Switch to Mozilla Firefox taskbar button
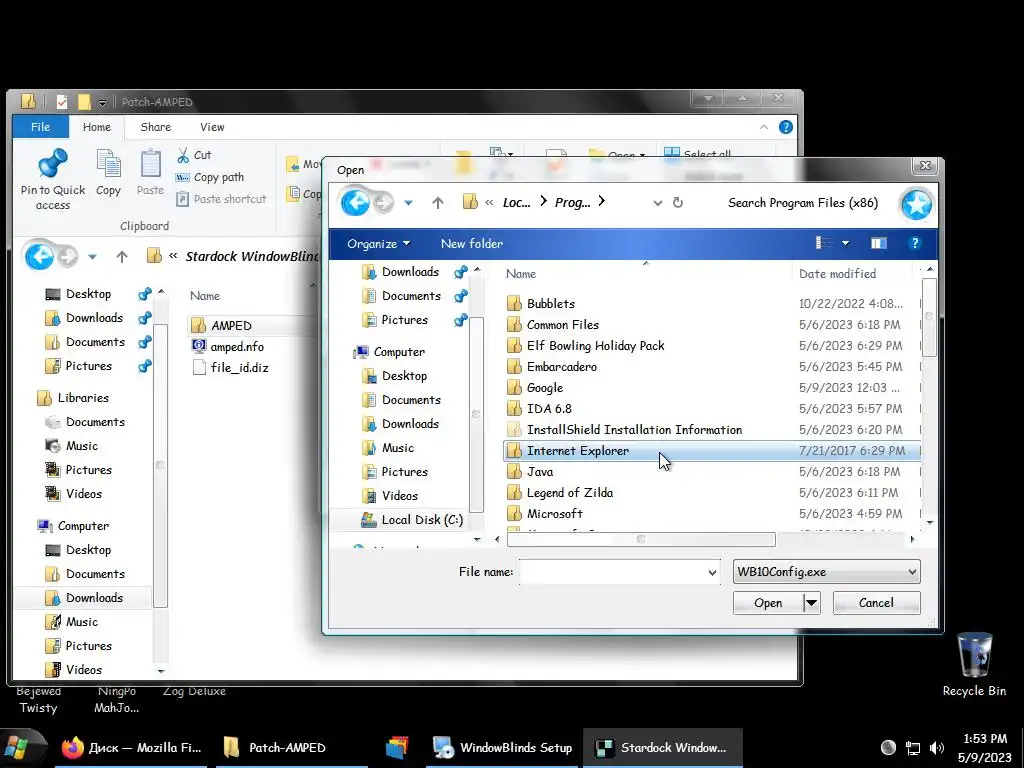The height and width of the screenshot is (768, 1024). 131,748
